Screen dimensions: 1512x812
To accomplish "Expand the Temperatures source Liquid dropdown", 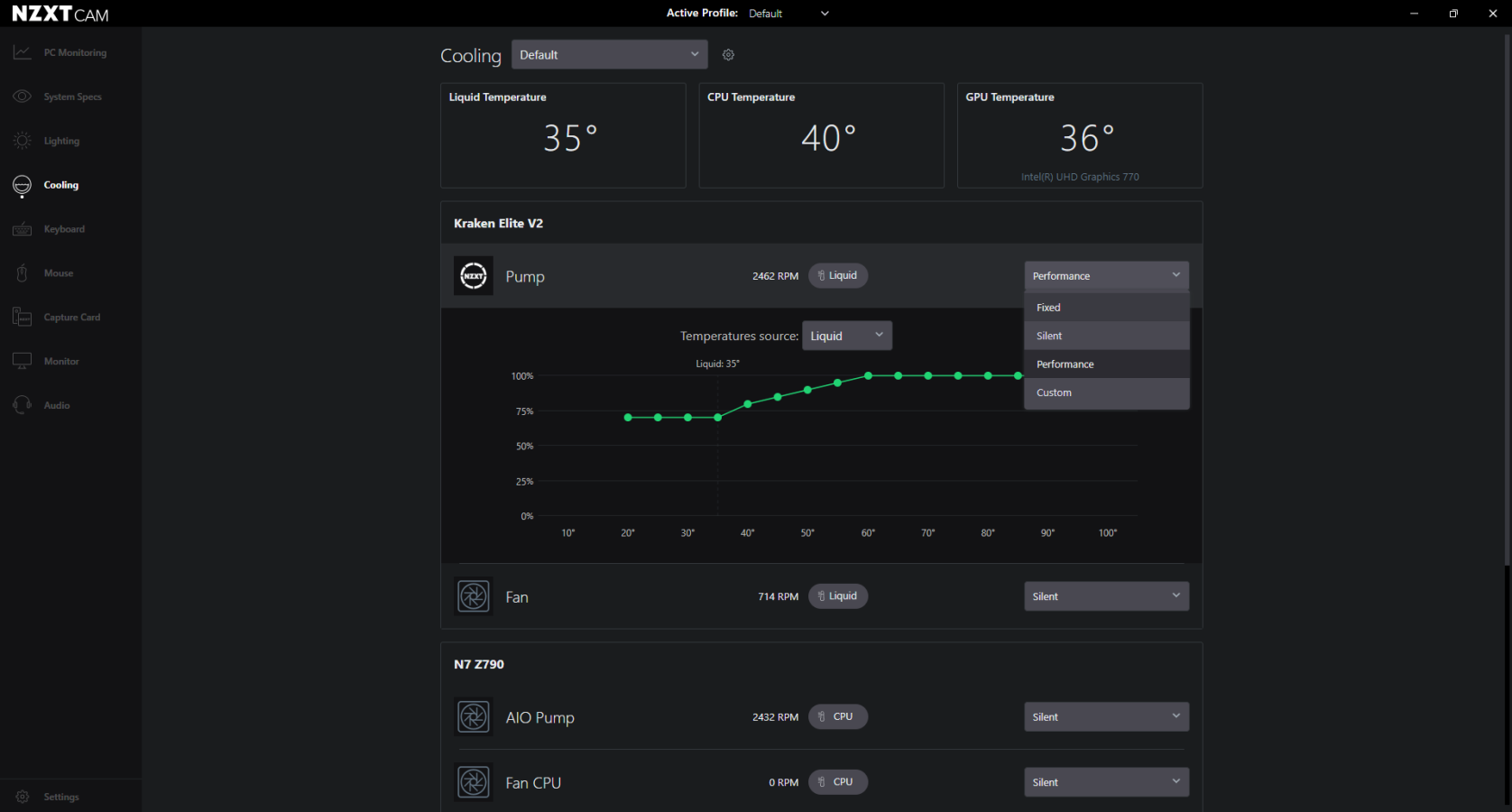I will 846,336.
